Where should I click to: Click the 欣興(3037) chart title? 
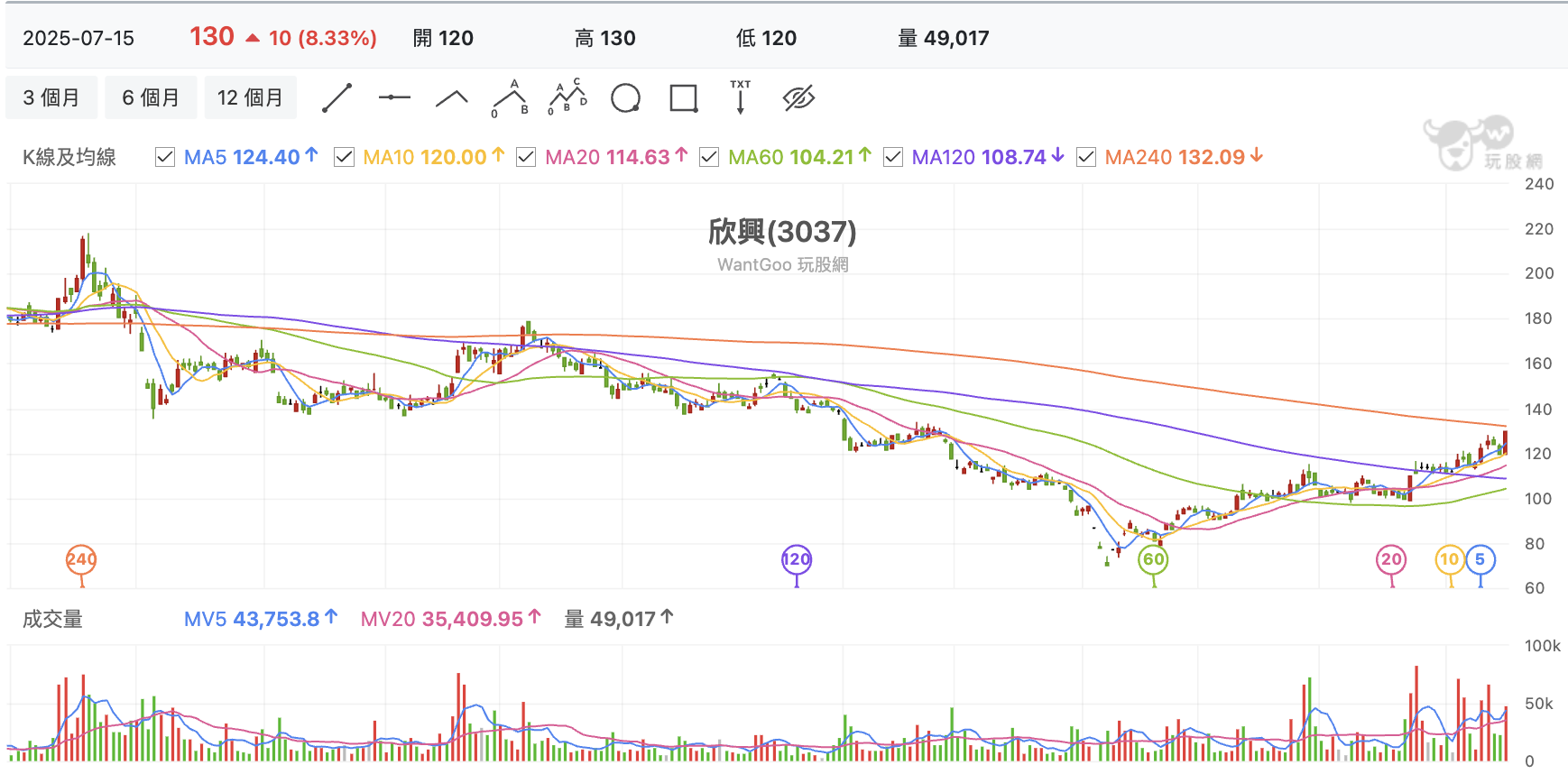coord(782,232)
